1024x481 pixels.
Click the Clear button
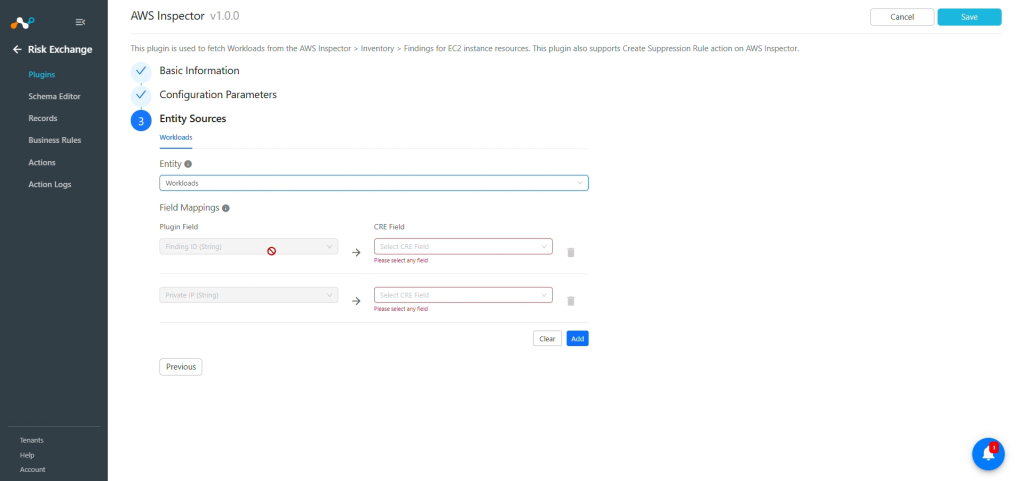(x=547, y=339)
